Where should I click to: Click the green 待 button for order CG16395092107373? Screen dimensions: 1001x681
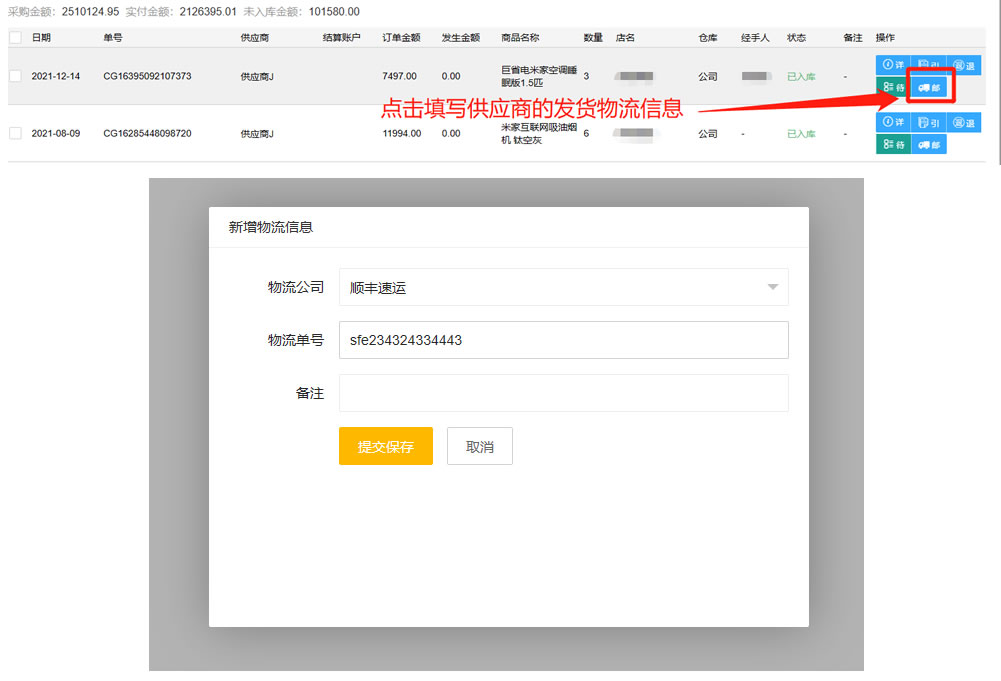pyautogui.click(x=892, y=87)
